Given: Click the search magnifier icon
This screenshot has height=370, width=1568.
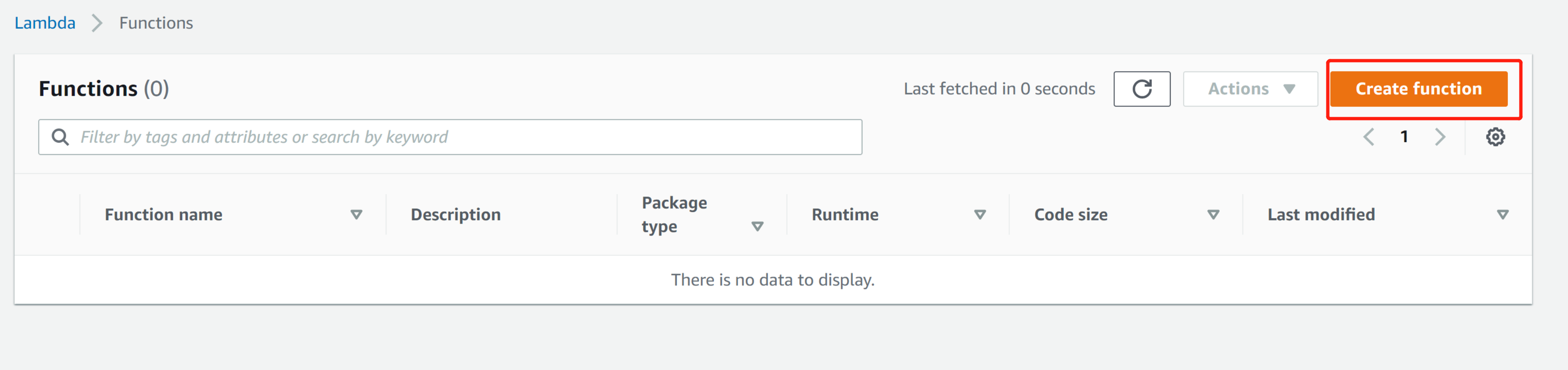Looking at the screenshot, I should [x=60, y=137].
